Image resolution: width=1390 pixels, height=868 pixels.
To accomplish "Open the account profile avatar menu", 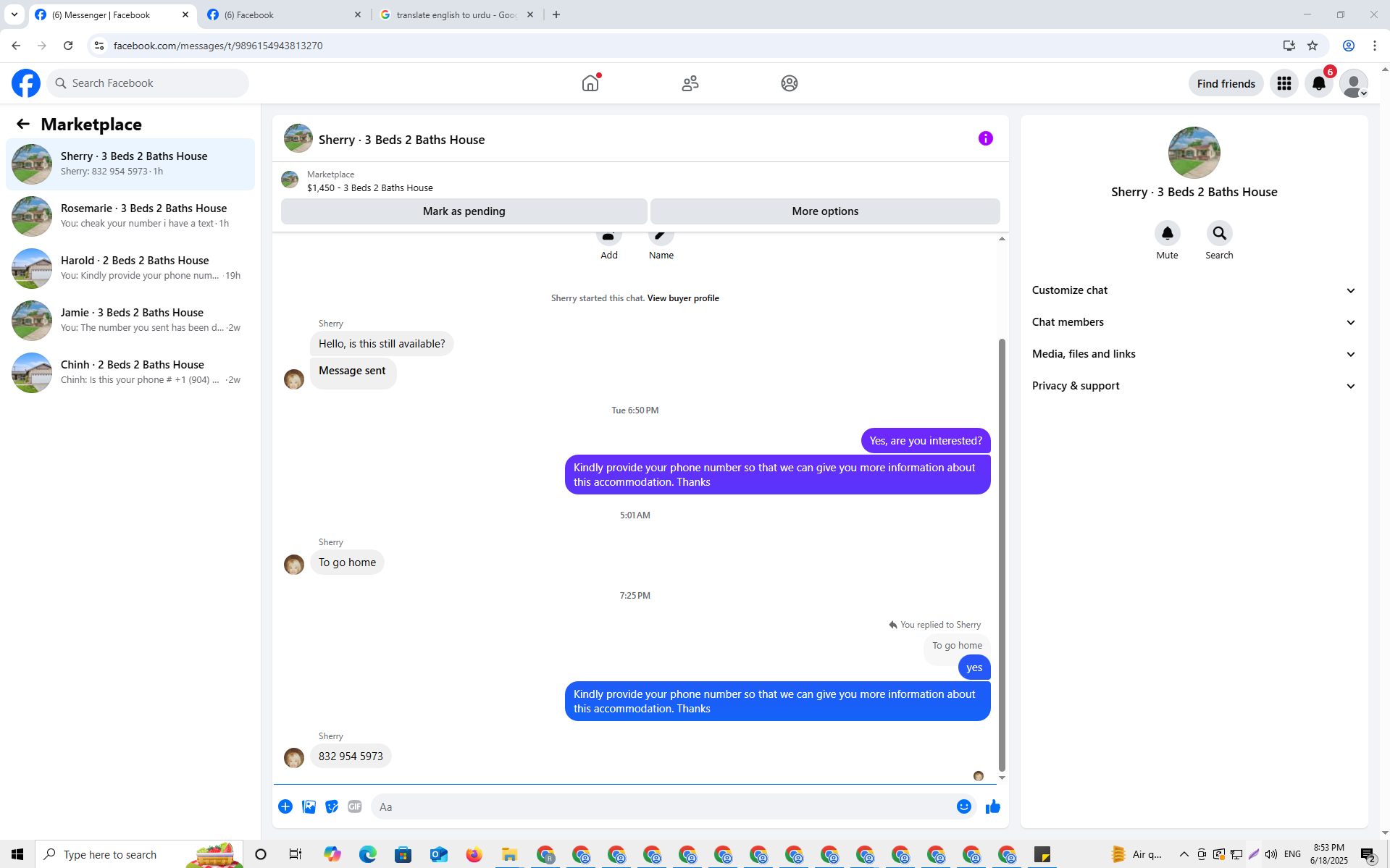I will 1354,83.
